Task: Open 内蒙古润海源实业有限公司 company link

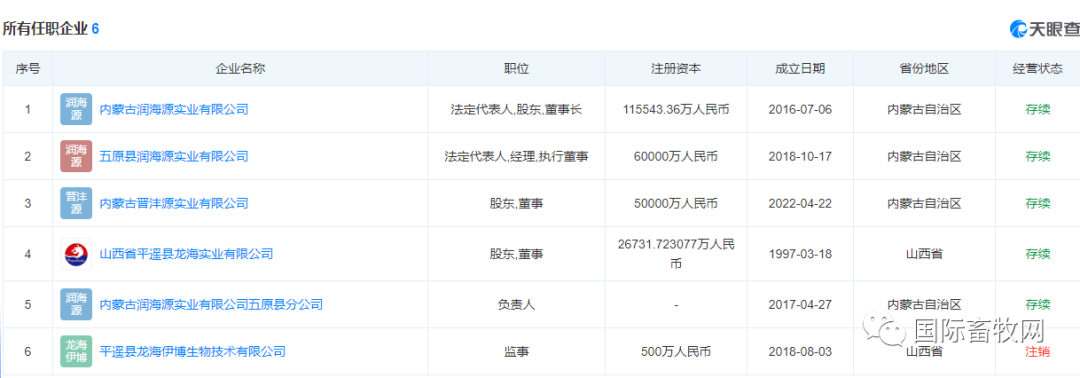Action: (x=174, y=109)
